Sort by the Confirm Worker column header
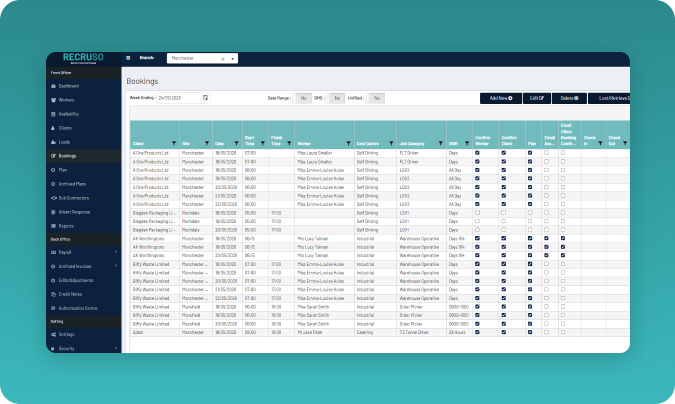This screenshot has height=404, width=675. pyautogui.click(x=483, y=140)
